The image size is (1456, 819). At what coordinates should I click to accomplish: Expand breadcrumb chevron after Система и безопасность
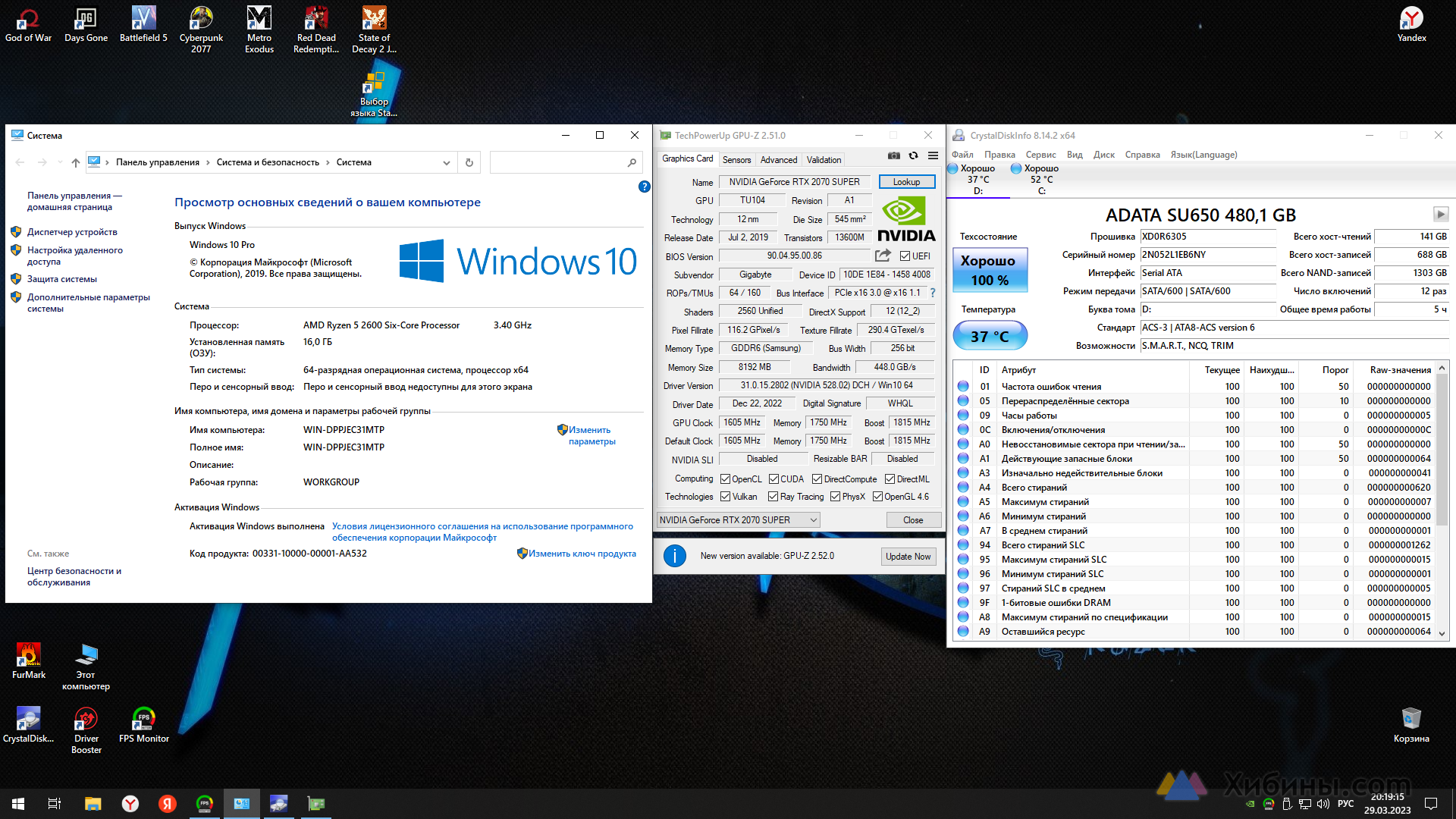(x=328, y=162)
